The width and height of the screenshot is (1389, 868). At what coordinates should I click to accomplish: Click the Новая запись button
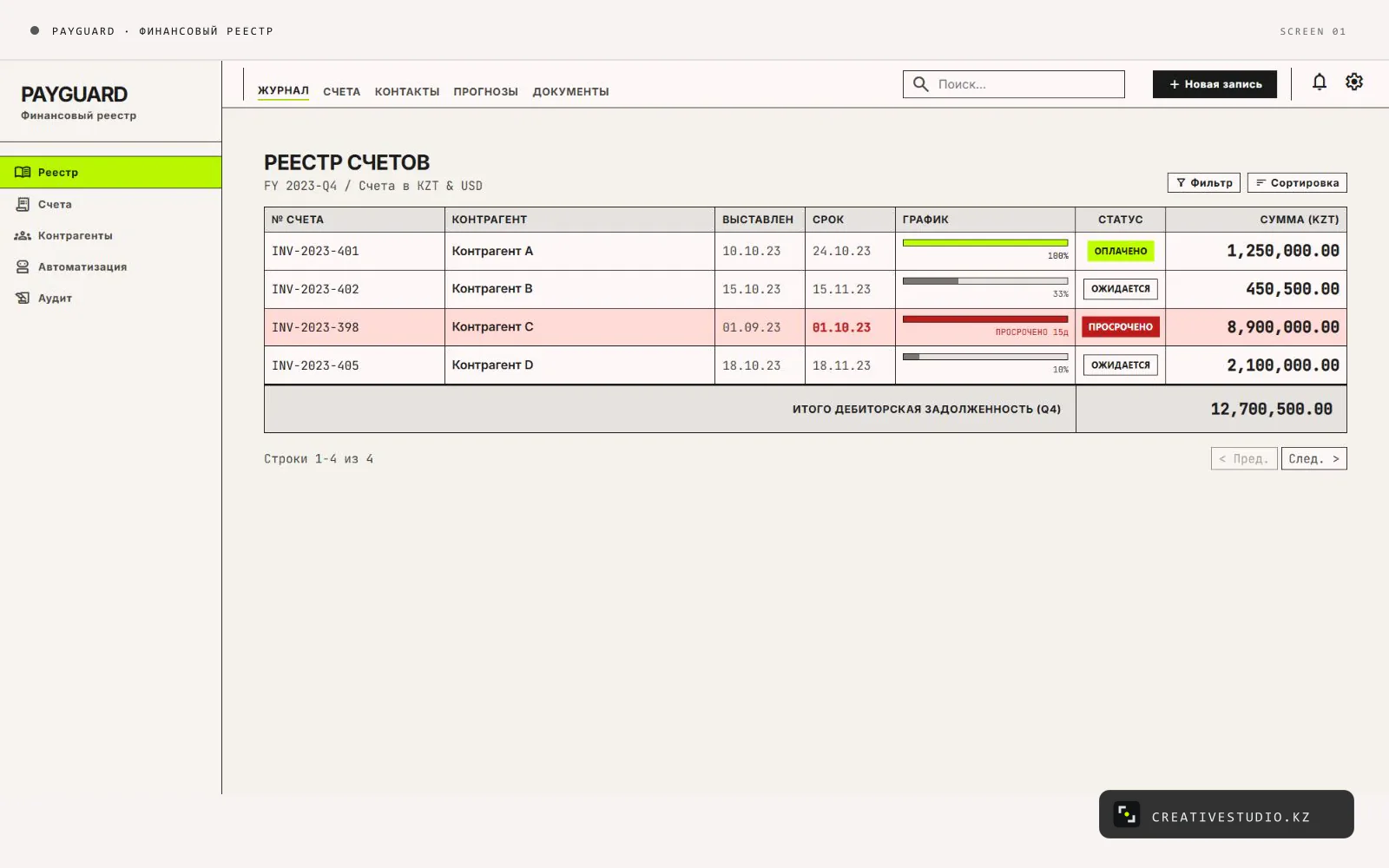(1215, 84)
